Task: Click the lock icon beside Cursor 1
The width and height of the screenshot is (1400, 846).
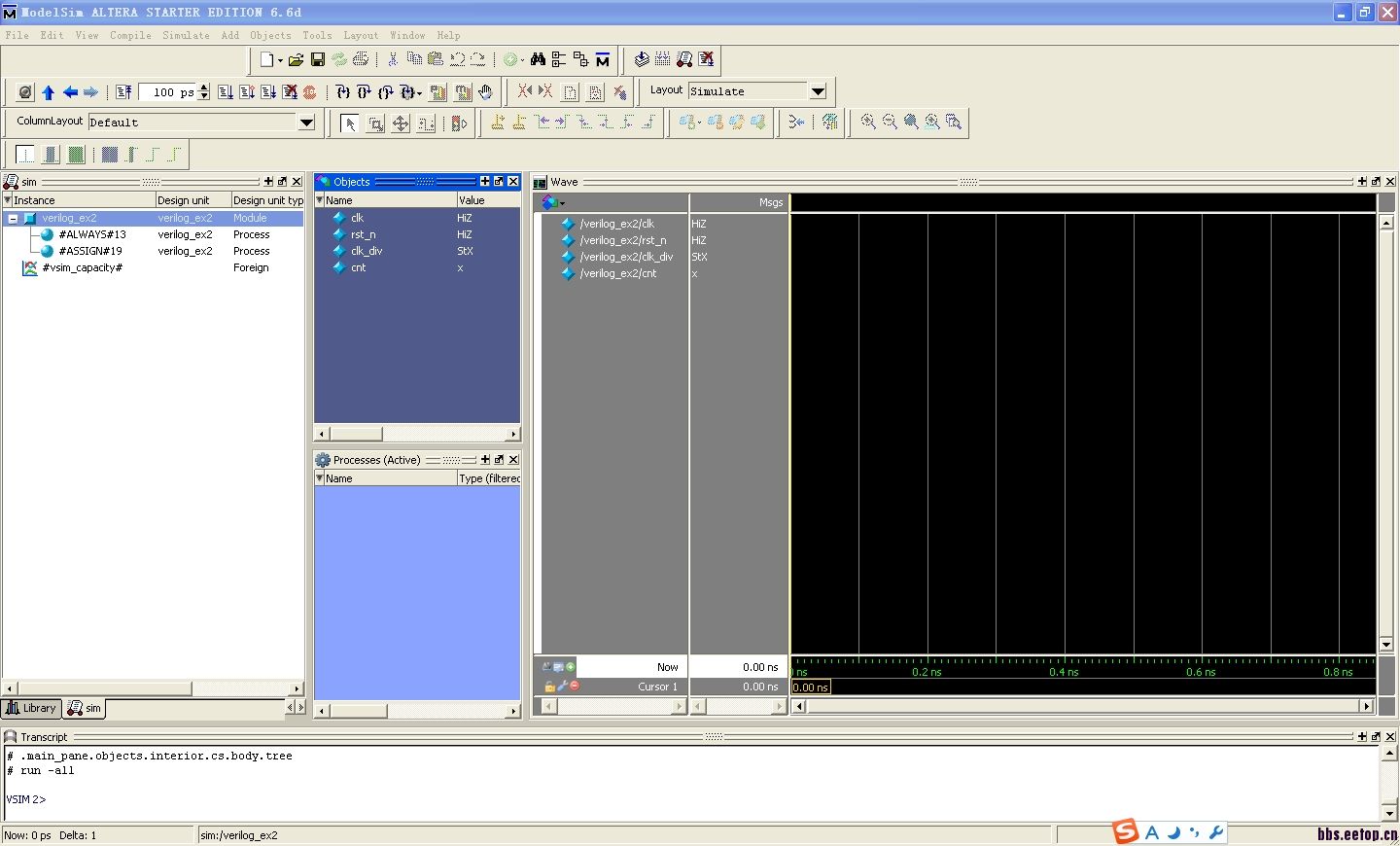Action: tap(549, 687)
